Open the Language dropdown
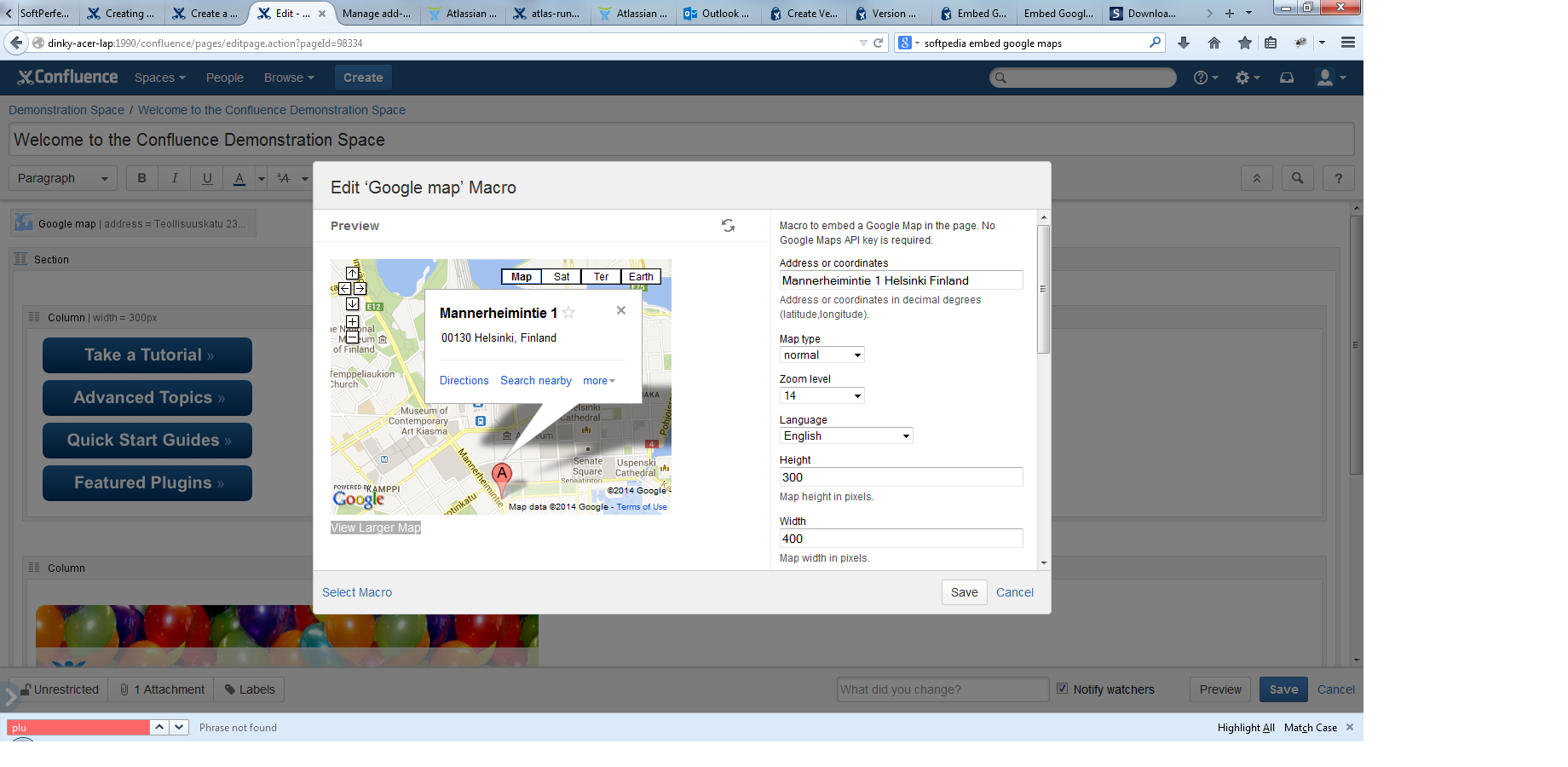The height and width of the screenshot is (767, 1568). tap(846, 435)
